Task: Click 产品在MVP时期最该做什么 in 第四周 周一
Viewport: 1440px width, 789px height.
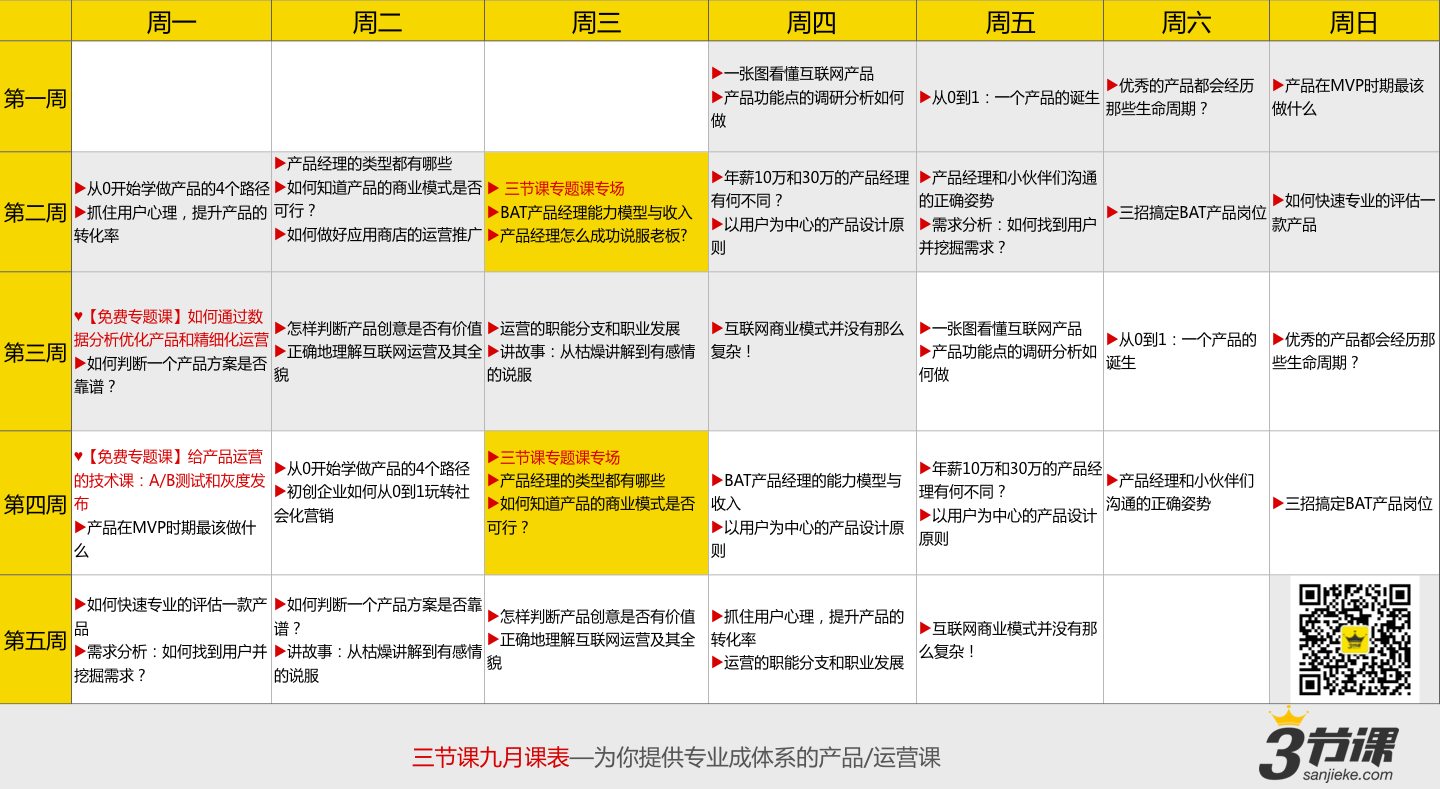Action: (166, 539)
